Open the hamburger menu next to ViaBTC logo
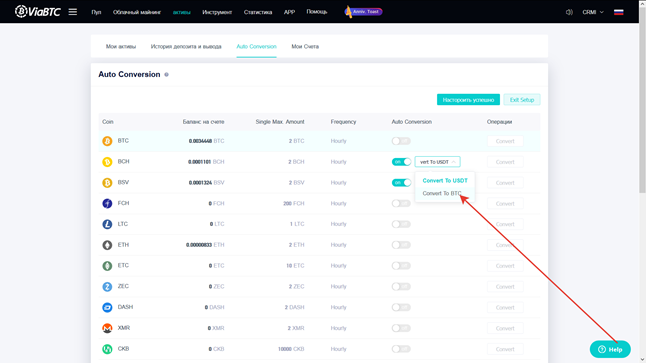Screen dimensions: 646x363 73,12
